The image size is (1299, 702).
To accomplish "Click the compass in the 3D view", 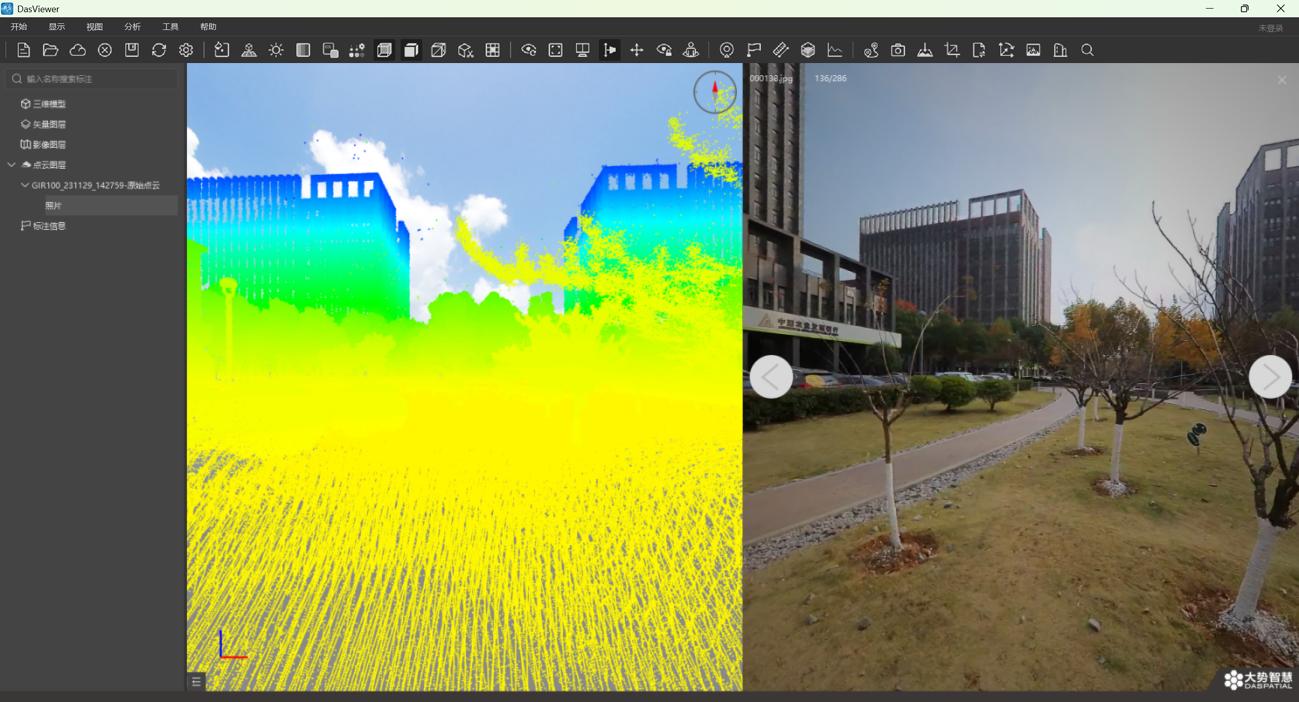I will (x=715, y=92).
